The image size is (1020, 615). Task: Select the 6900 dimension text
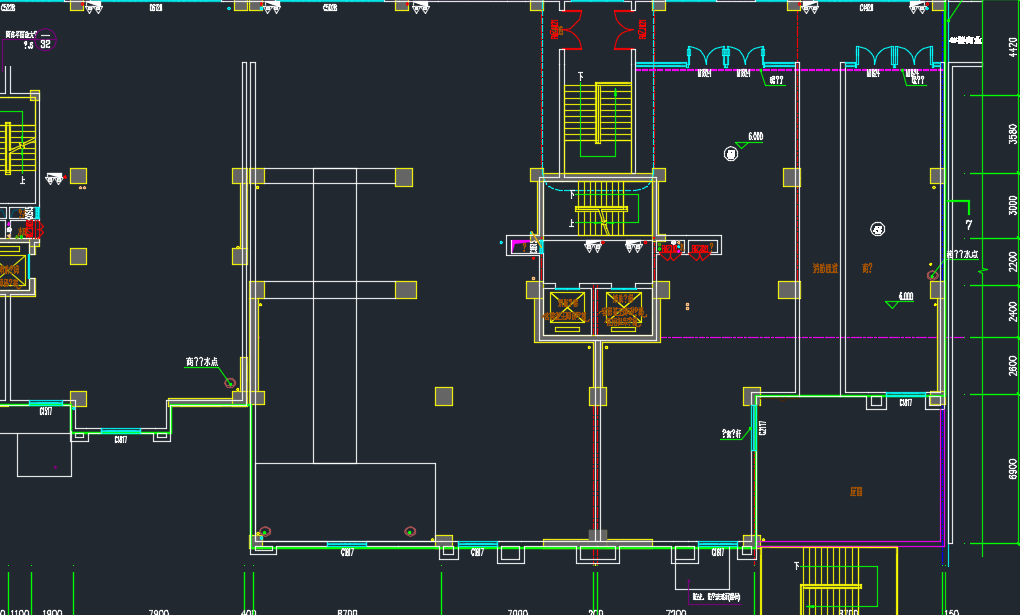coord(1013,468)
